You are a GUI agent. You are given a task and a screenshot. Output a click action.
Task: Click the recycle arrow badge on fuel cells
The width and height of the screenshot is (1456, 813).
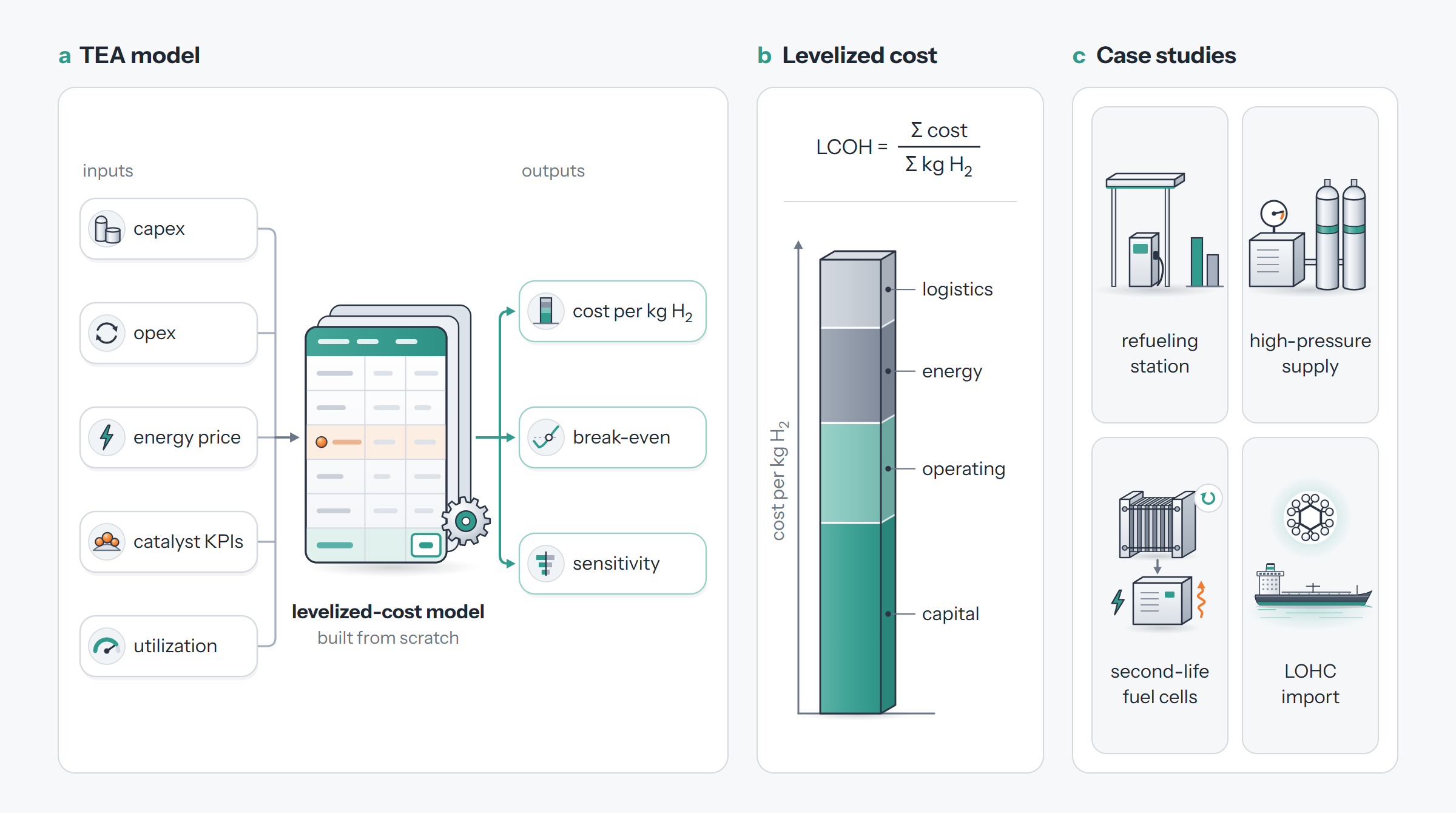[1208, 498]
